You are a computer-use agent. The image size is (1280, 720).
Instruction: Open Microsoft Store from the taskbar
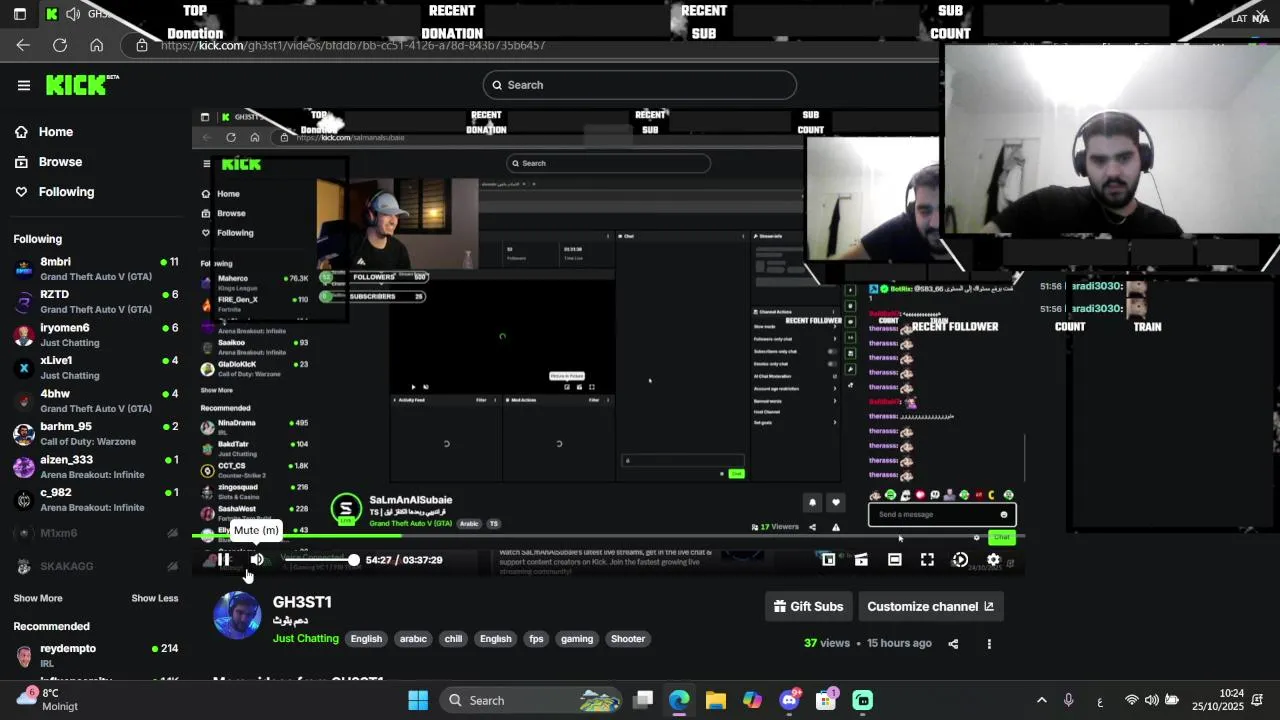[826, 700]
